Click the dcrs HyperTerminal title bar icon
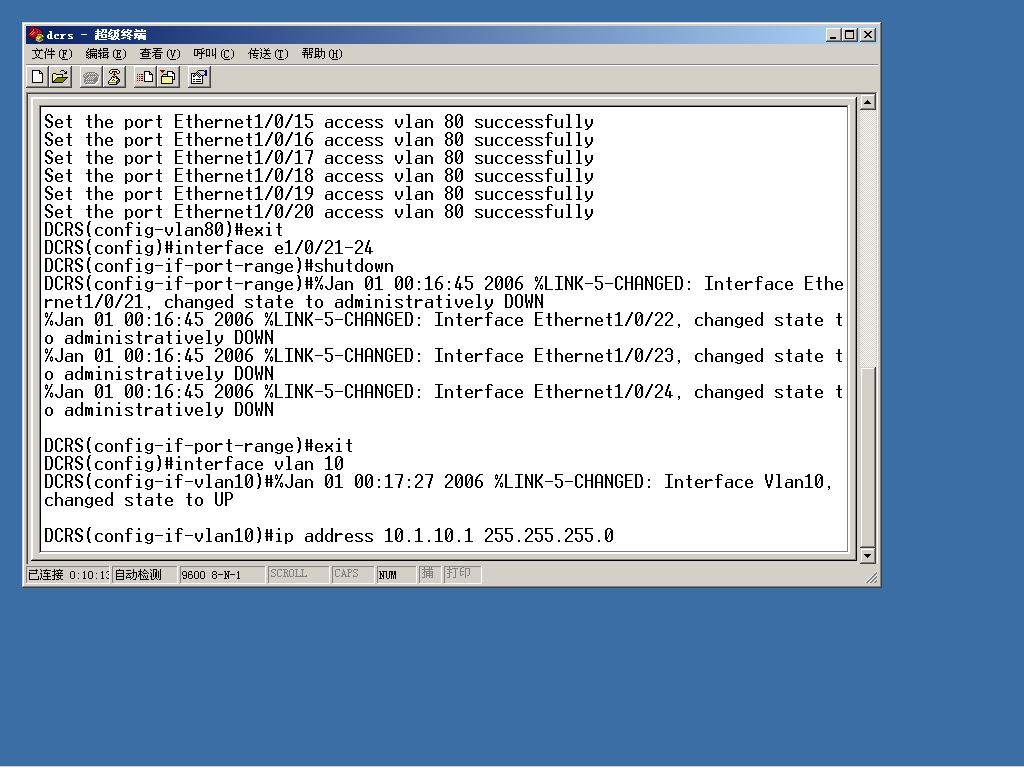Screen dimensions: 1024x768 click(x=35, y=35)
